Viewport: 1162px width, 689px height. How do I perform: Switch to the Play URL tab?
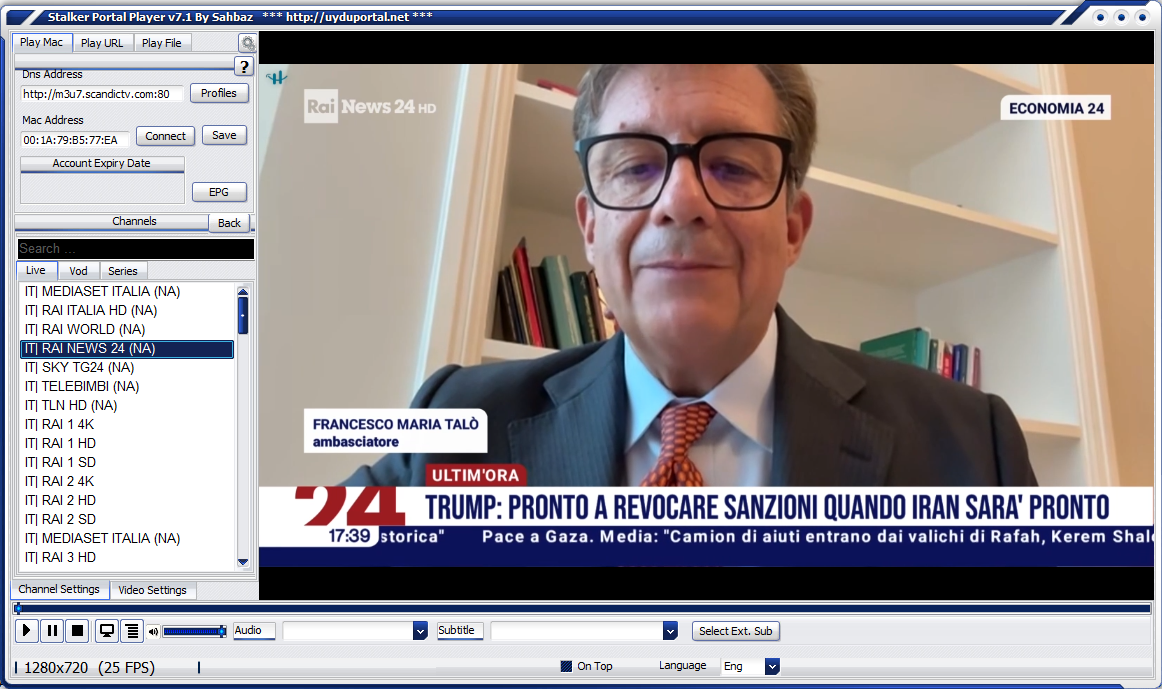pos(102,43)
